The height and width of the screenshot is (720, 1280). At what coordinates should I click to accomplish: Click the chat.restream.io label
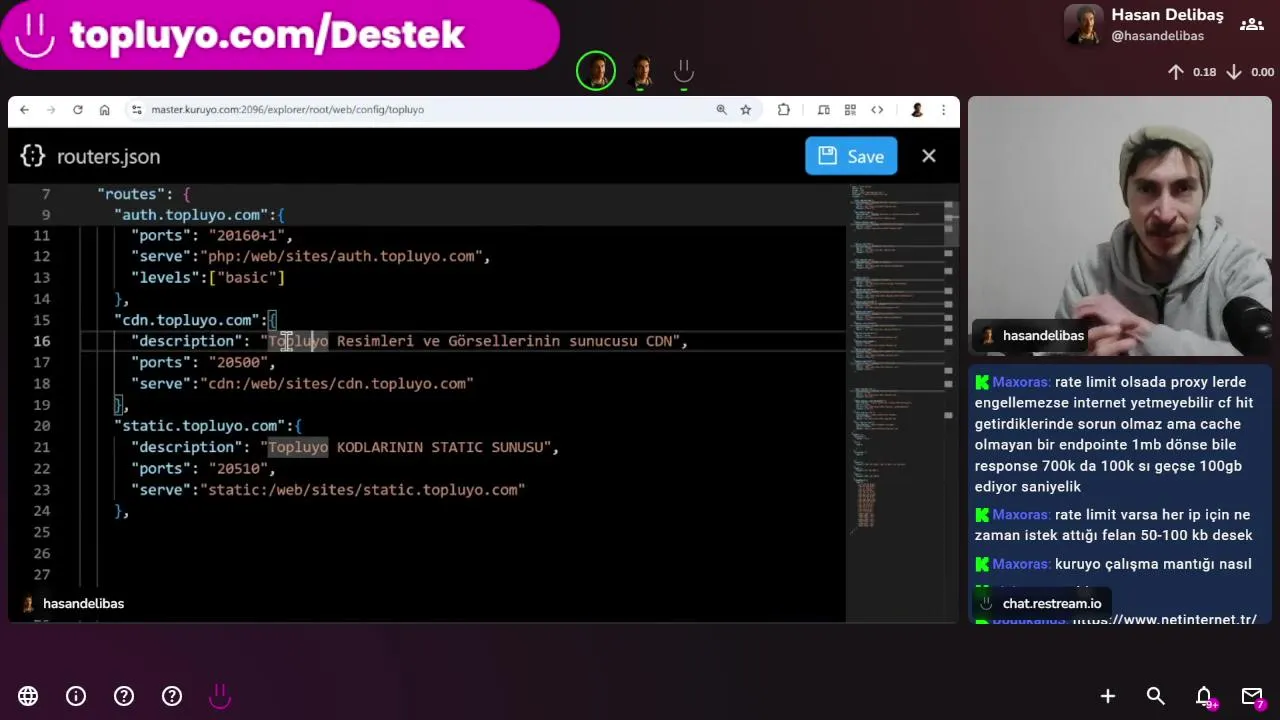point(1052,604)
